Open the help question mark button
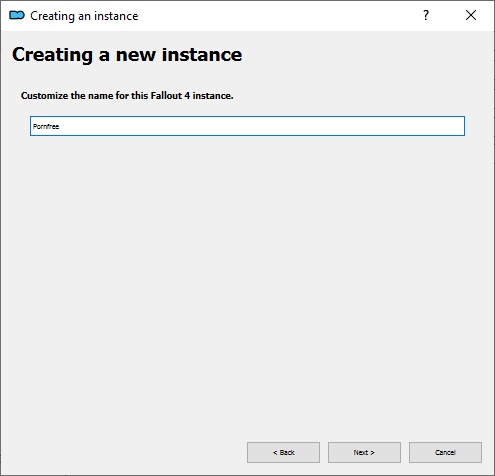This screenshot has width=495, height=476. [x=426, y=15]
